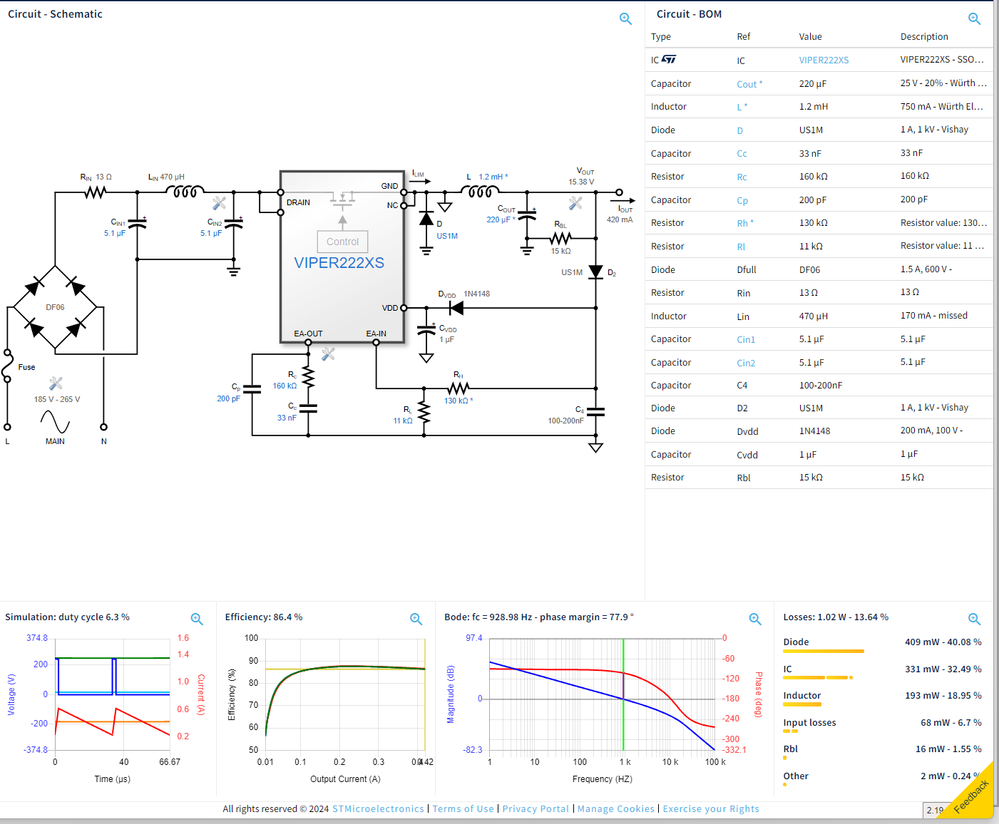Viewport: 999px width, 824px height.
Task: Open L inductor reference link in BOM
Action: click(742, 107)
